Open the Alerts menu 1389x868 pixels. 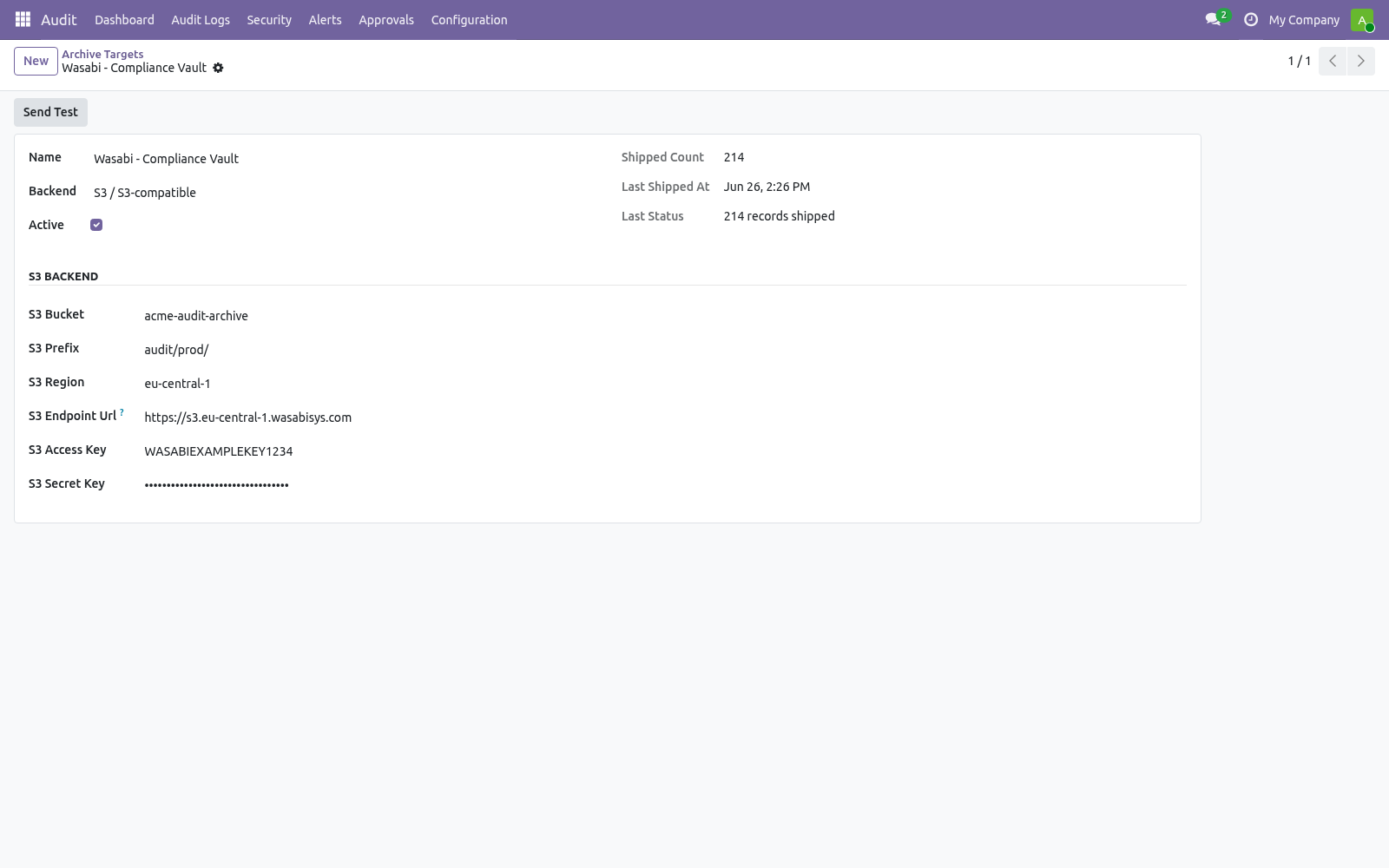coord(326,19)
